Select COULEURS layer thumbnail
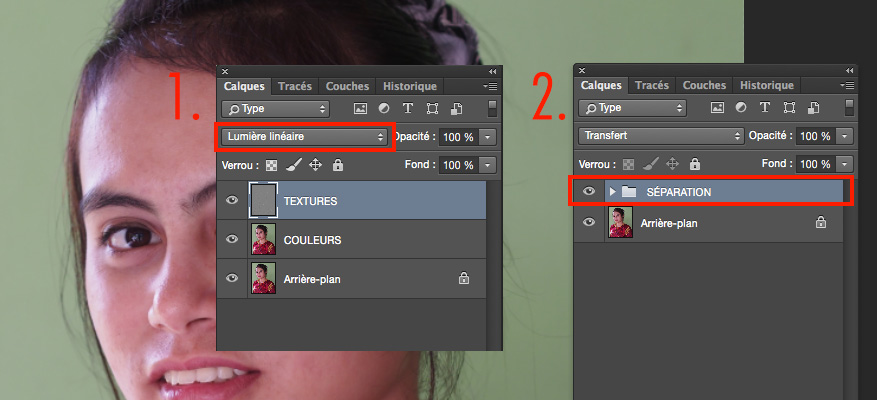 (263, 239)
